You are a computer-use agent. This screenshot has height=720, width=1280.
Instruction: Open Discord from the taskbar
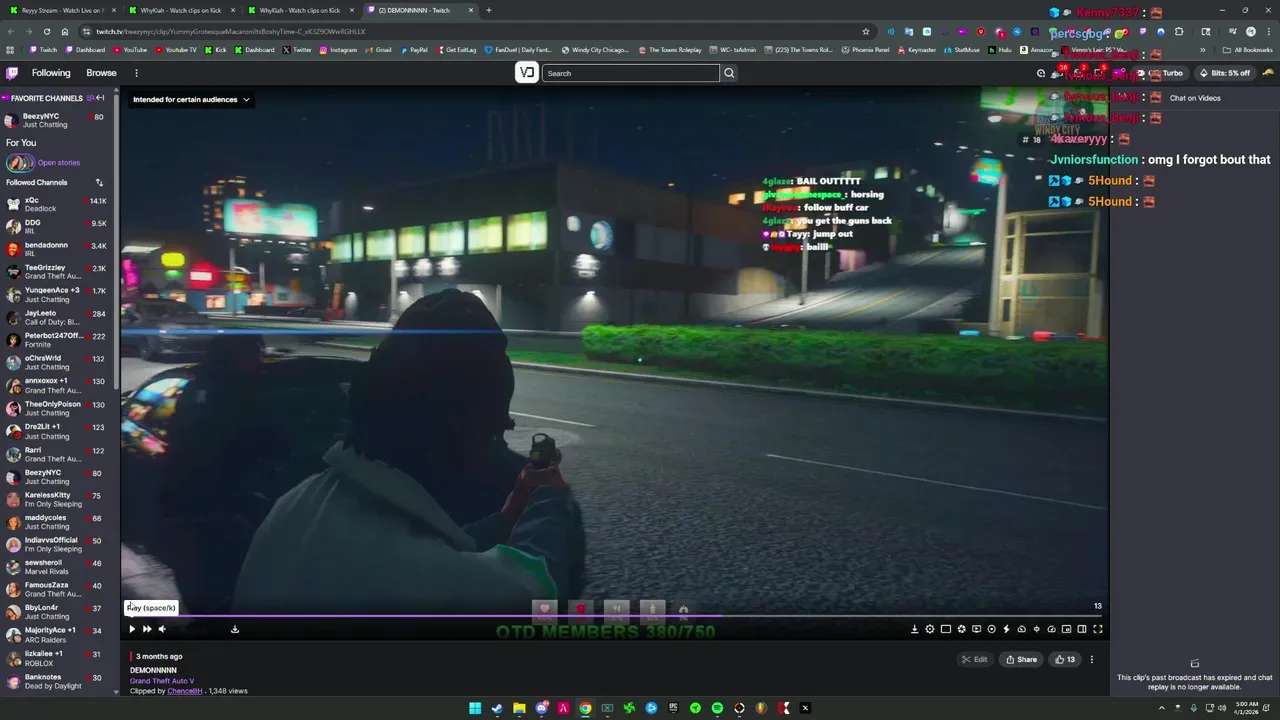541,708
